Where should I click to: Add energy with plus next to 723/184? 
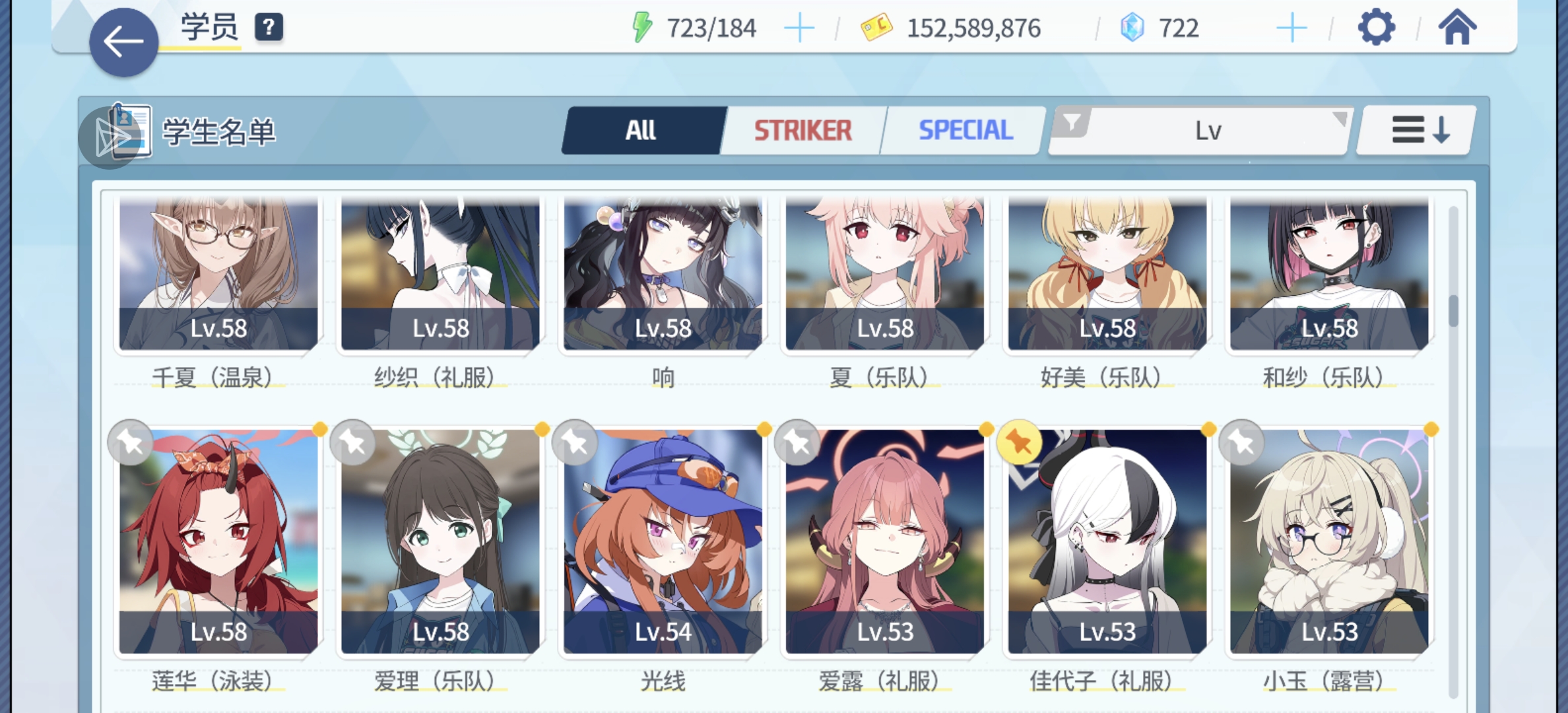799,28
